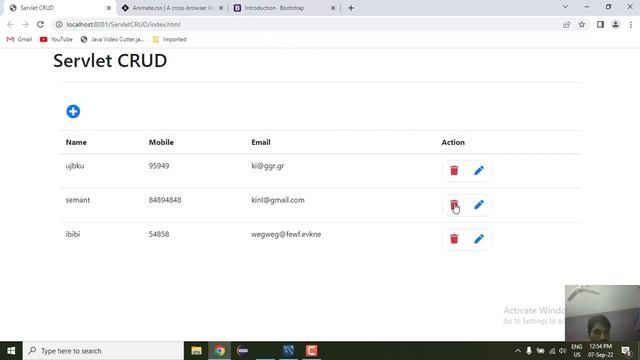Select the name cell ujbku
The height and width of the screenshot is (360, 640).
[75, 166]
